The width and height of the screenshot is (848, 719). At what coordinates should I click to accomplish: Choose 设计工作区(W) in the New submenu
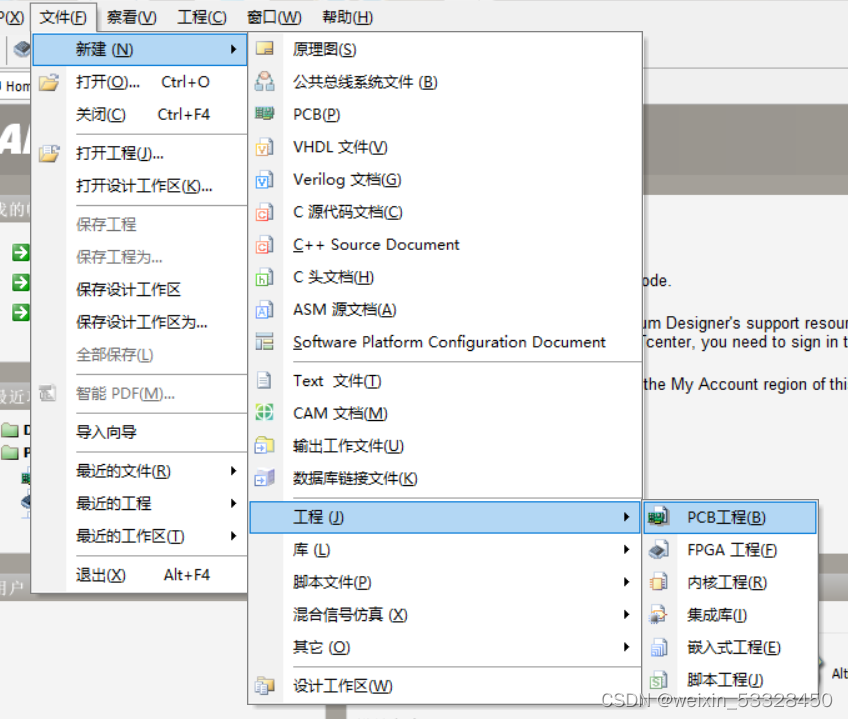pyautogui.click(x=342, y=686)
